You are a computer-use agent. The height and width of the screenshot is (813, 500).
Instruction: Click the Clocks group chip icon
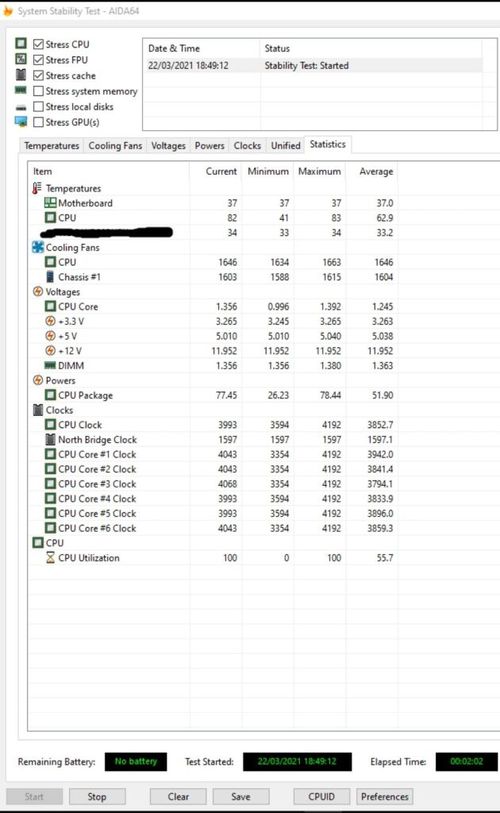(38, 410)
